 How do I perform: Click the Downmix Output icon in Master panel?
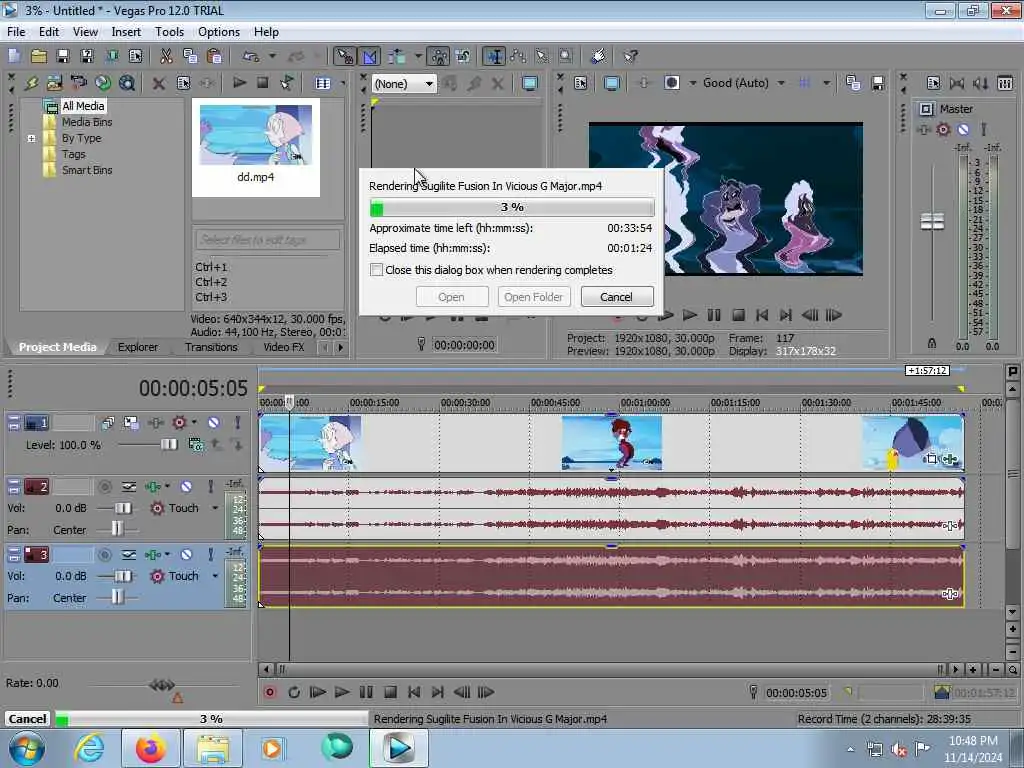coord(957,83)
